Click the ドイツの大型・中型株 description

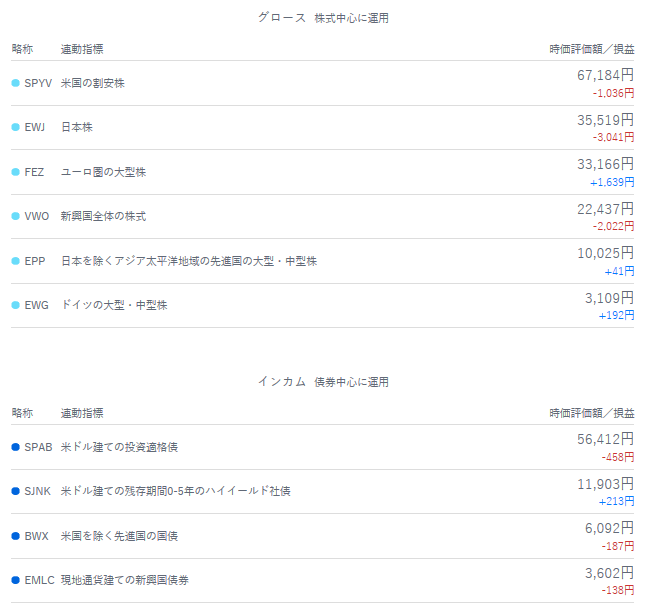click(114, 305)
